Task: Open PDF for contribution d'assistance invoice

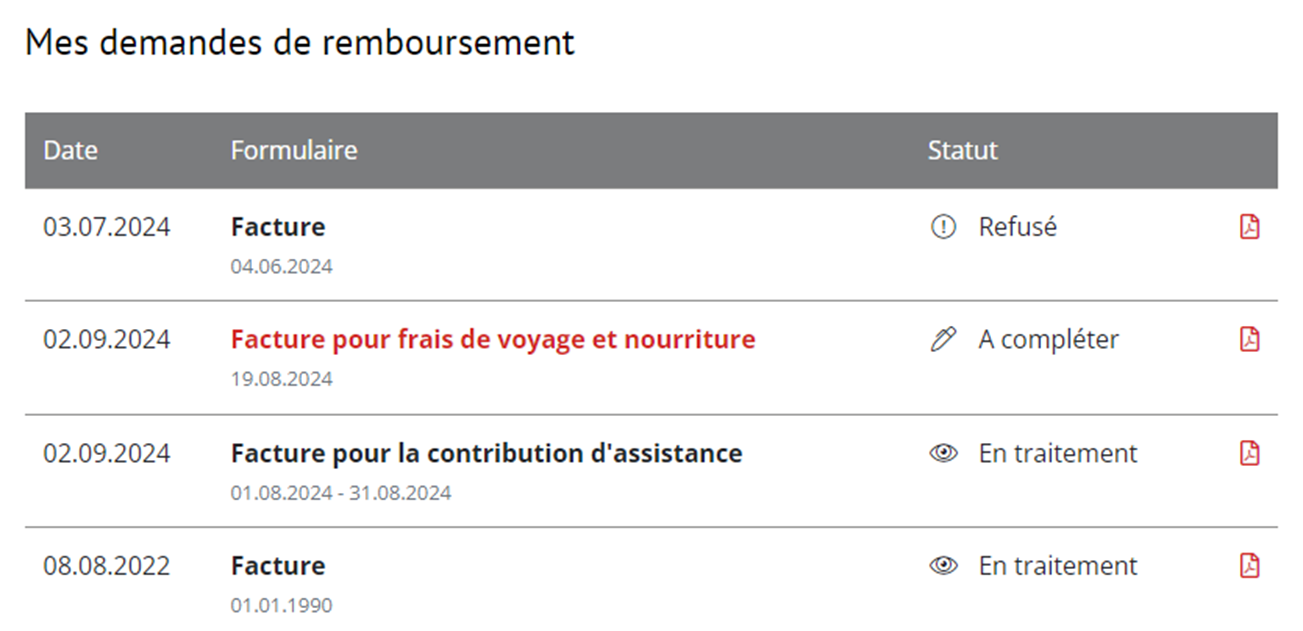Action: coord(1249,453)
